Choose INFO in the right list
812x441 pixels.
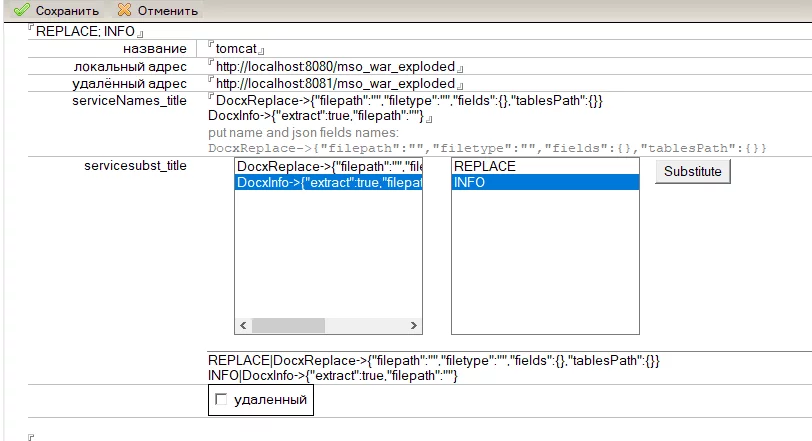pyautogui.click(x=545, y=182)
